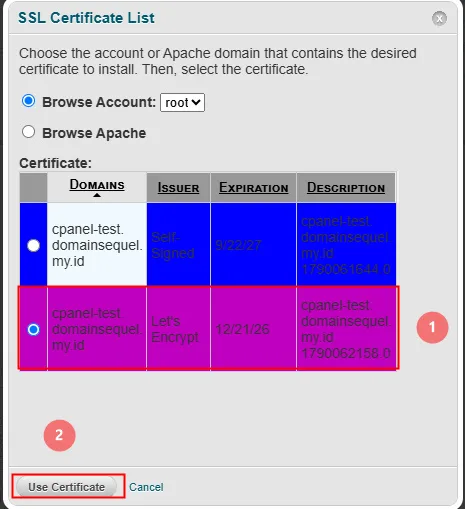Click the description cell ending 1790062158.0
The image size is (465, 509).
click(346, 329)
